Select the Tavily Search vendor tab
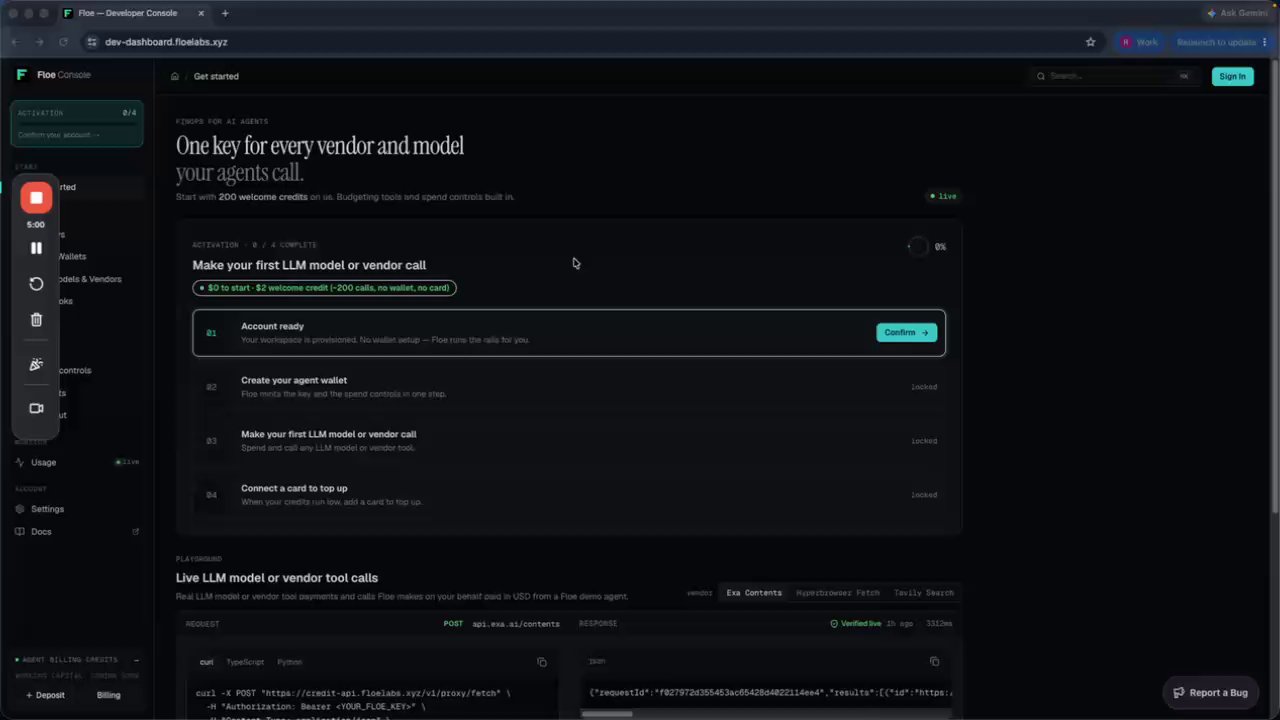The width and height of the screenshot is (1280, 720). pos(924,593)
